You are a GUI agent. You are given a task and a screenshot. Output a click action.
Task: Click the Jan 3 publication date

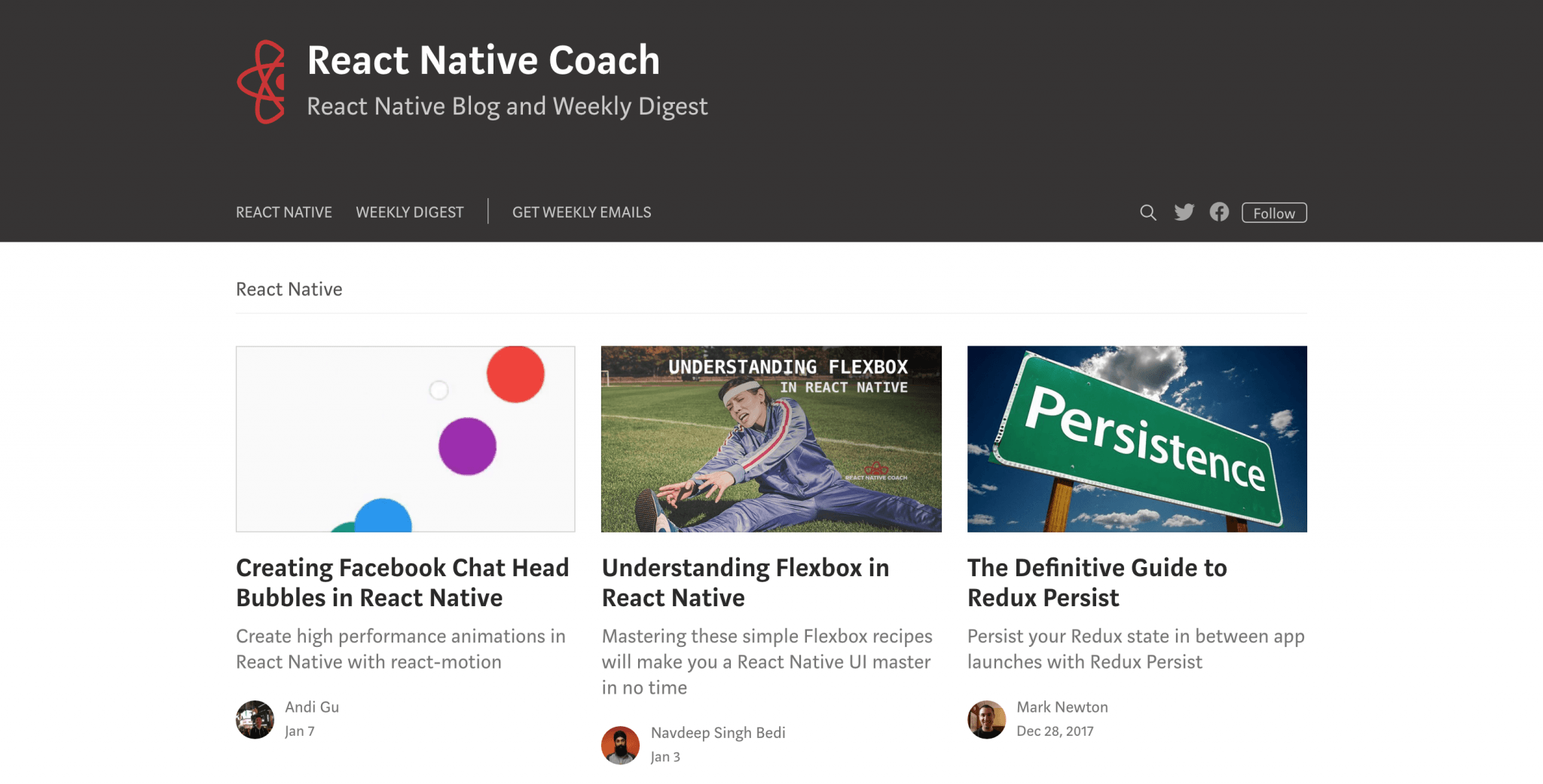665,757
